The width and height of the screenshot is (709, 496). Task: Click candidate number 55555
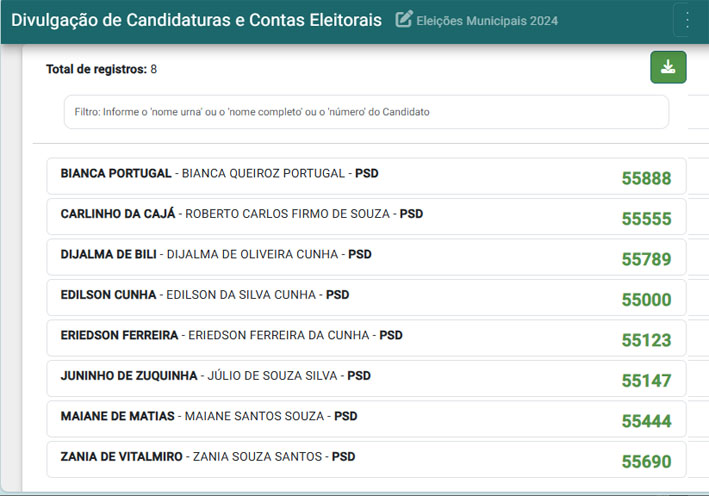[x=646, y=219]
